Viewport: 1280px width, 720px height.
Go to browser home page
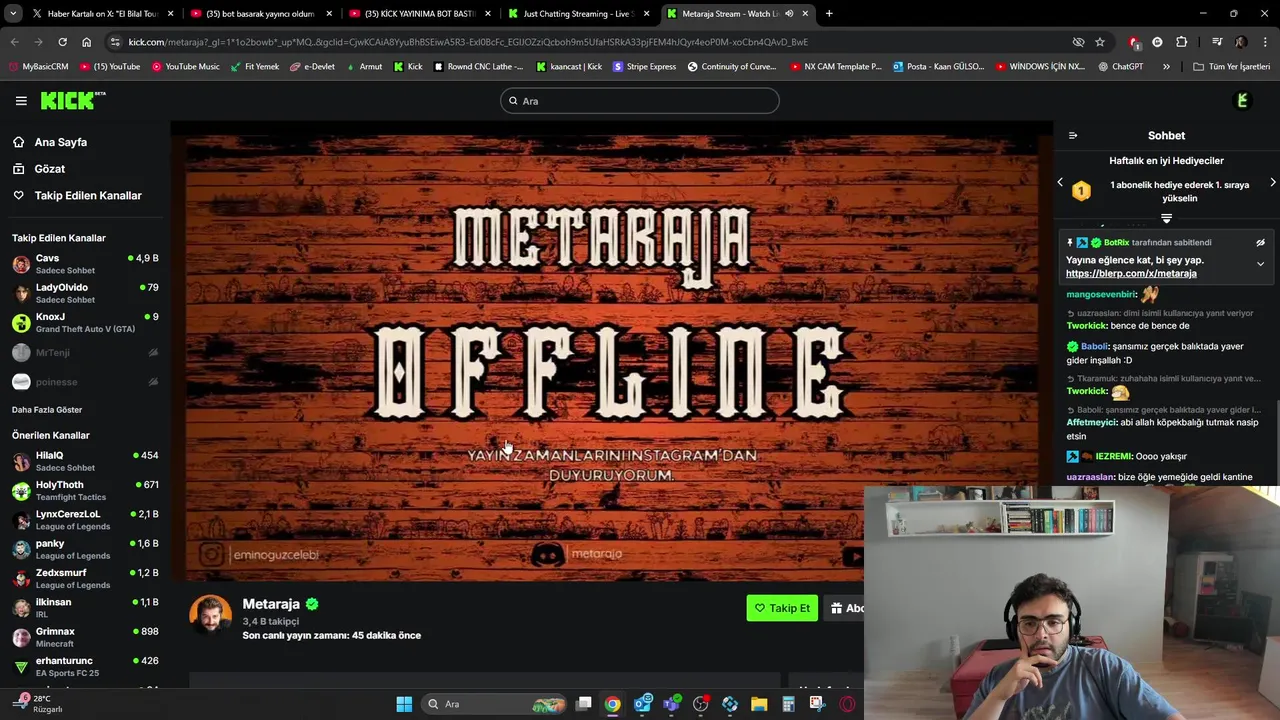86,42
